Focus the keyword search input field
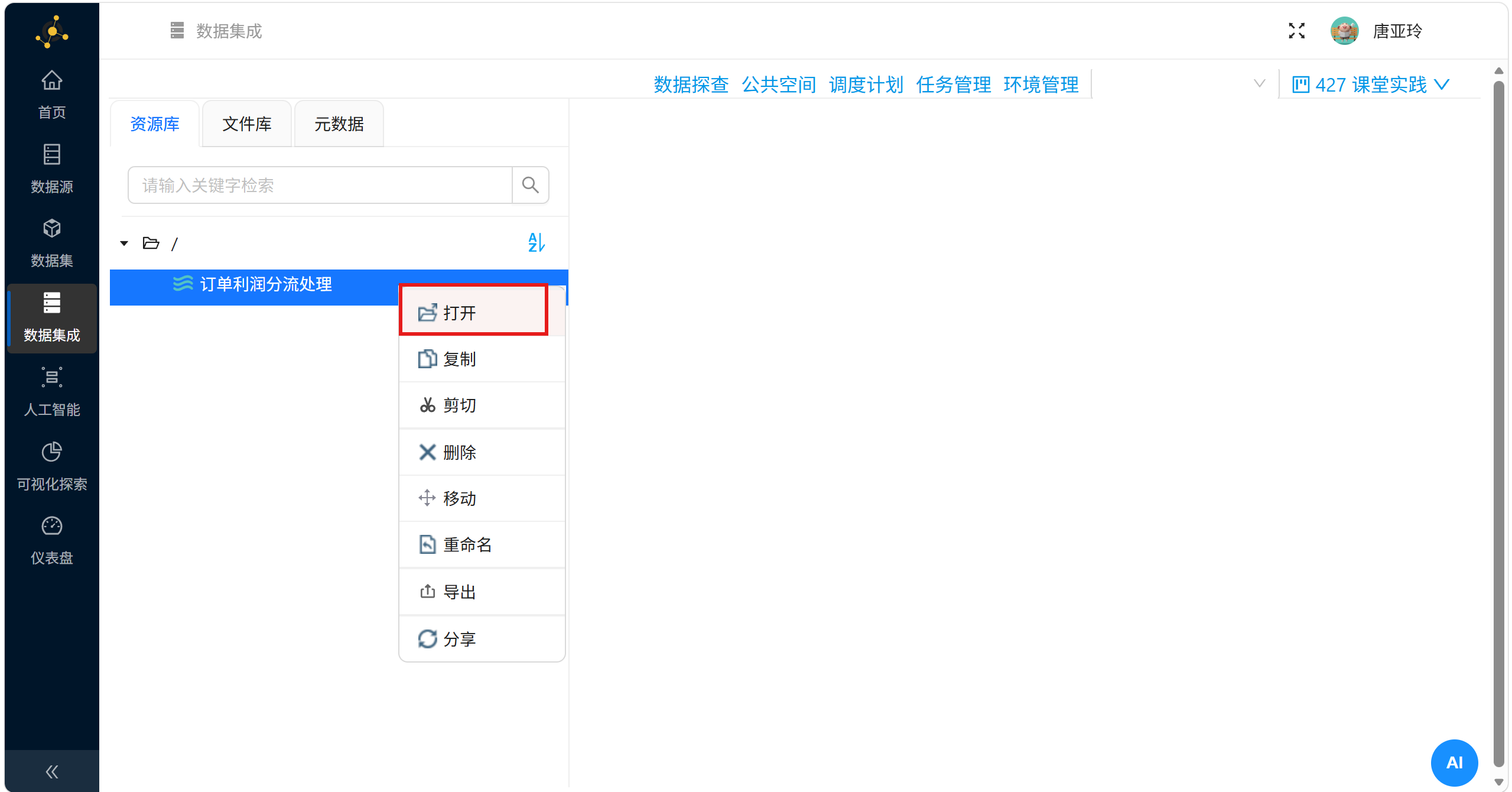Screen dimensions: 1512x792 [319, 186]
